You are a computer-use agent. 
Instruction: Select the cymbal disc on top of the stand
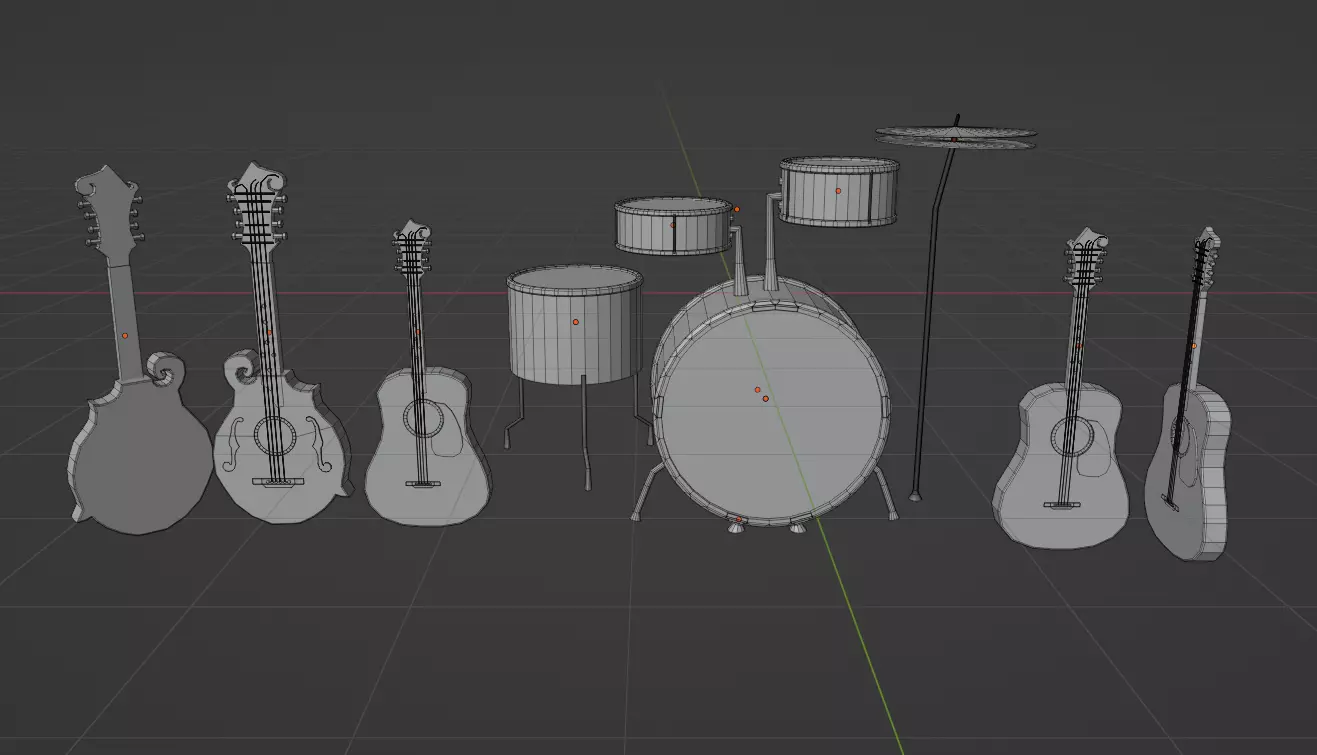955,137
